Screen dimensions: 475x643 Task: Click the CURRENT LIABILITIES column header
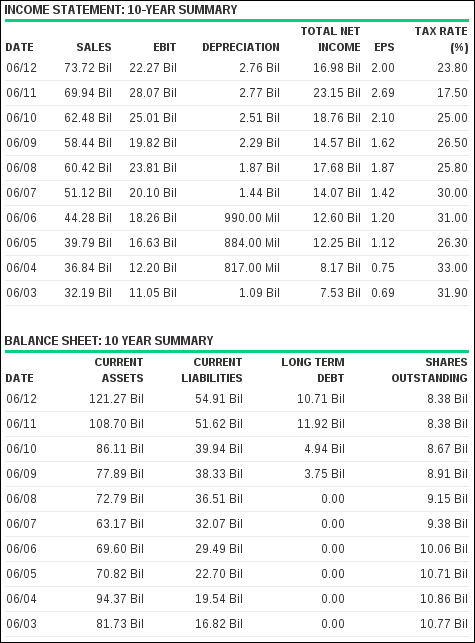(212, 370)
